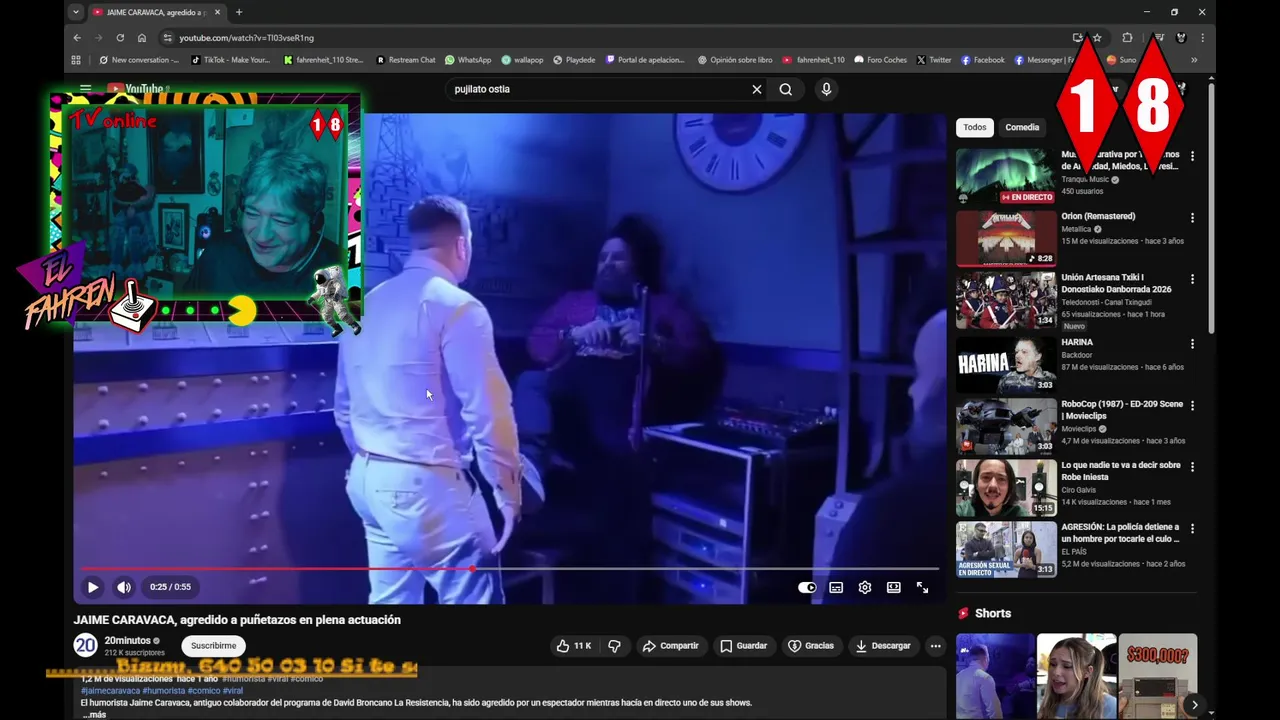
Task: Show more bookmarks with the double chevron
Action: point(1194,60)
